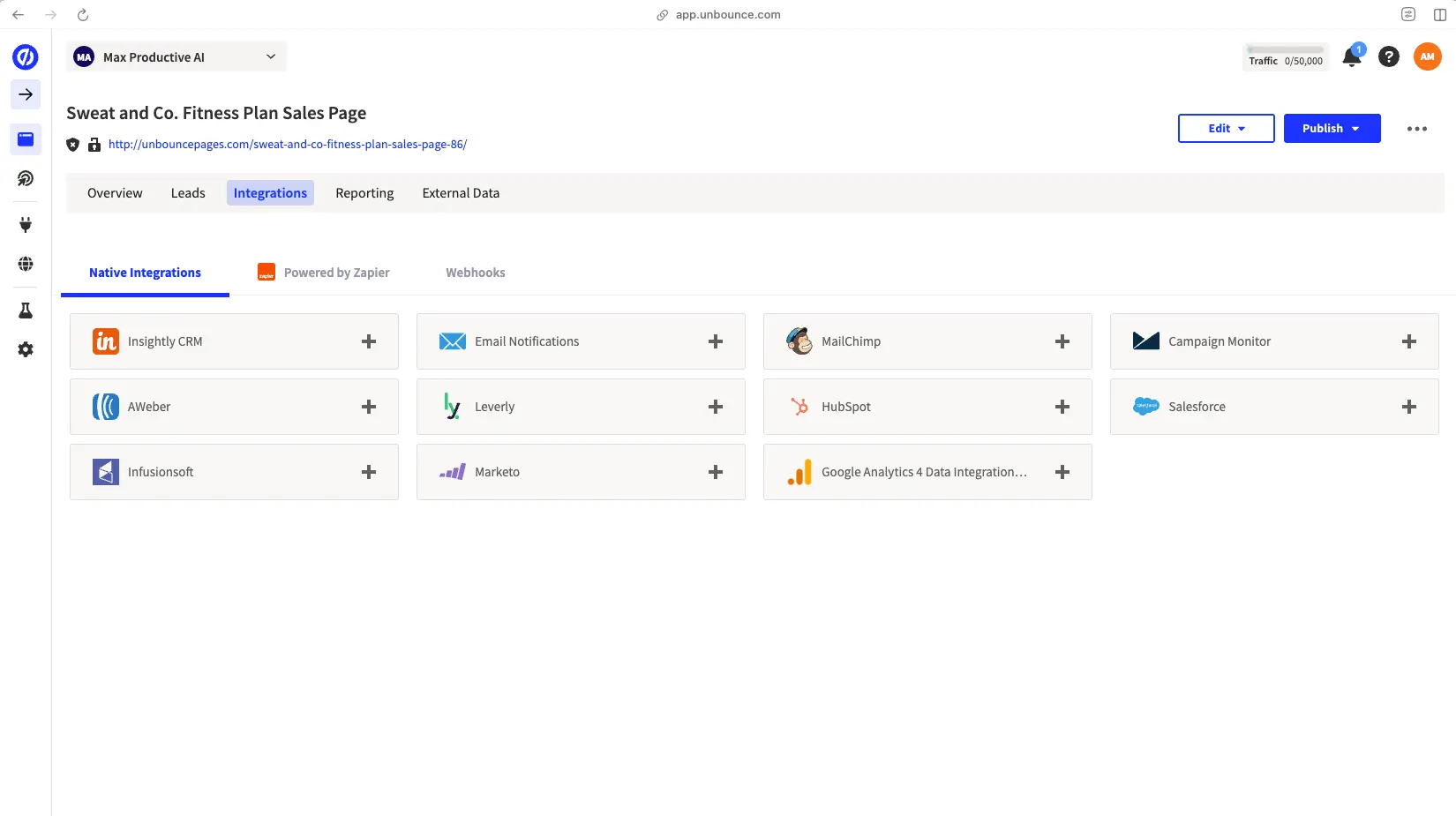Image resolution: width=1456 pixels, height=816 pixels.
Task: Open the Powered by Zapier tab
Action: coord(323,272)
